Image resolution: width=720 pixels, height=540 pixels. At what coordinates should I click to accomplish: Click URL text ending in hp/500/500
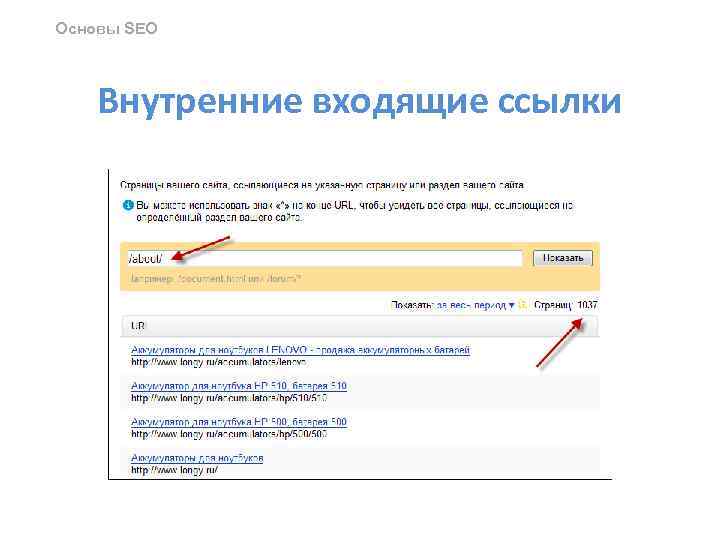coord(229,434)
